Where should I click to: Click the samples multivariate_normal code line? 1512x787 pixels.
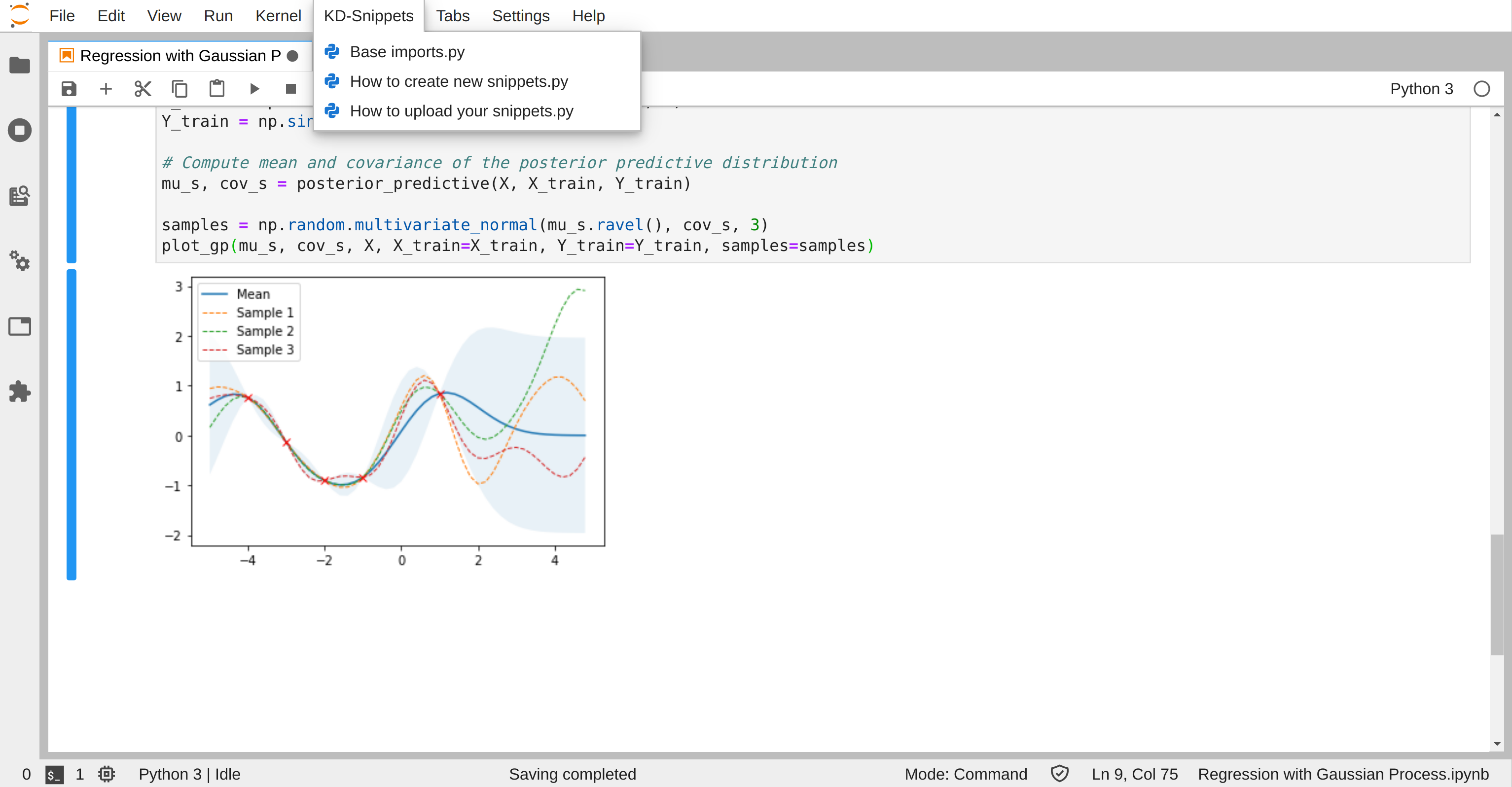click(464, 225)
